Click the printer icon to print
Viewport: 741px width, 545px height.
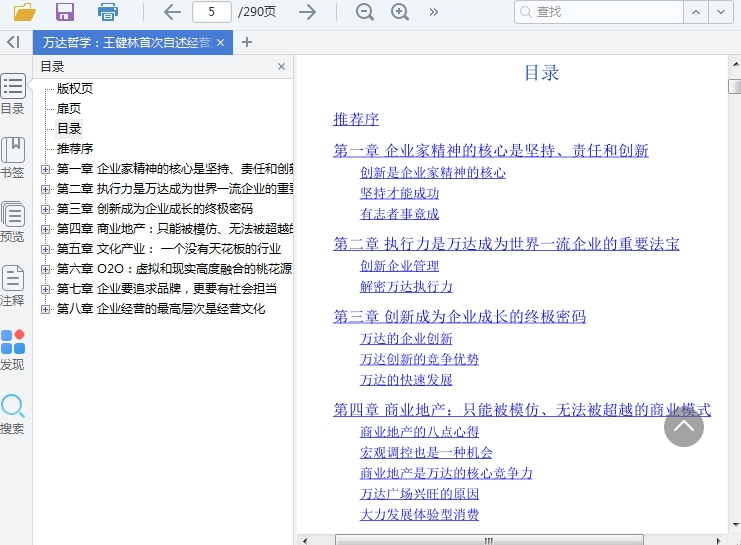[107, 12]
